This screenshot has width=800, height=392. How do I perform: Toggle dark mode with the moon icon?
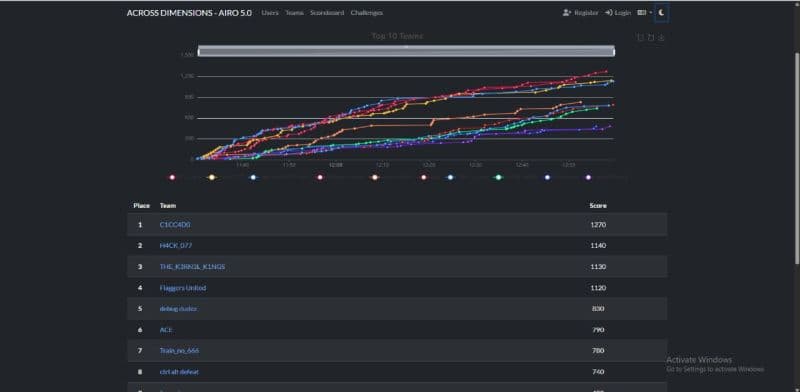point(661,13)
